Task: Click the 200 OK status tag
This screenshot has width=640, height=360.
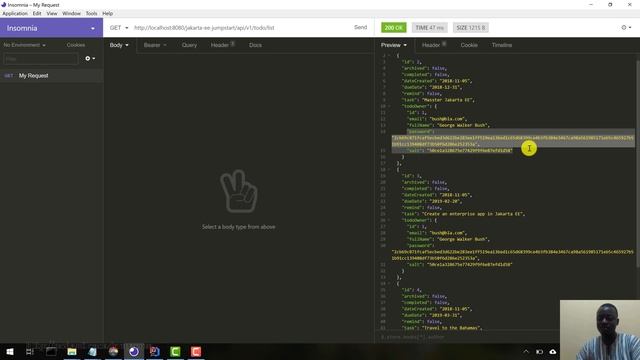Action: 393,28
